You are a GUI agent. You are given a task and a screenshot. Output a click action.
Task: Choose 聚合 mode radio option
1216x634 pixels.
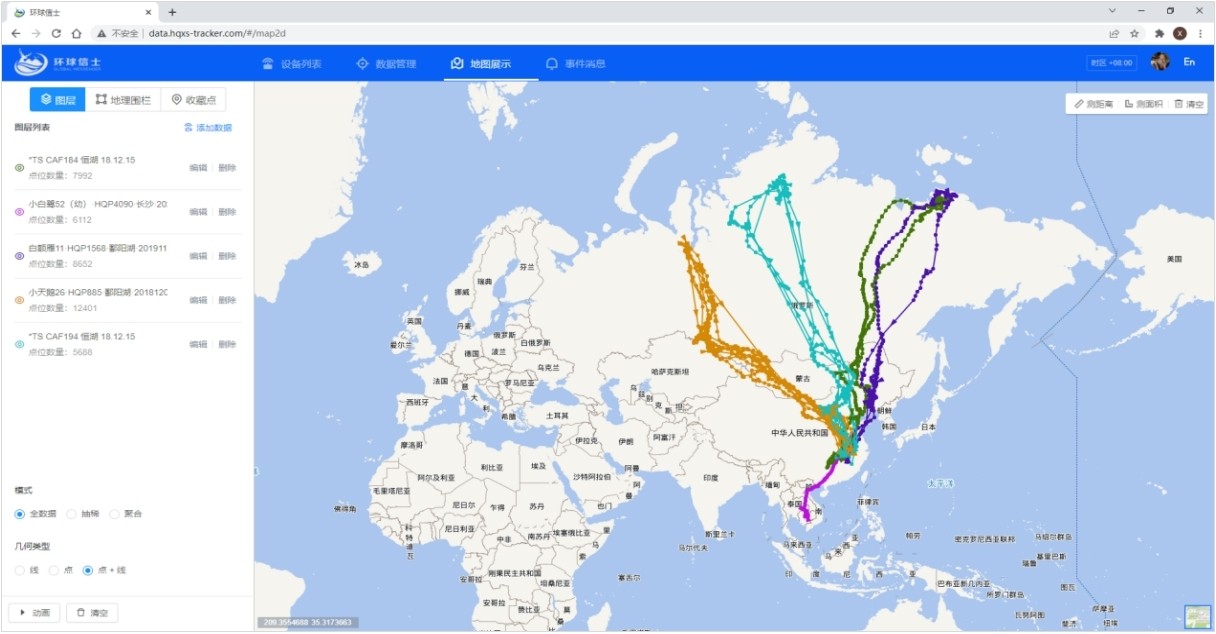[x=115, y=514]
